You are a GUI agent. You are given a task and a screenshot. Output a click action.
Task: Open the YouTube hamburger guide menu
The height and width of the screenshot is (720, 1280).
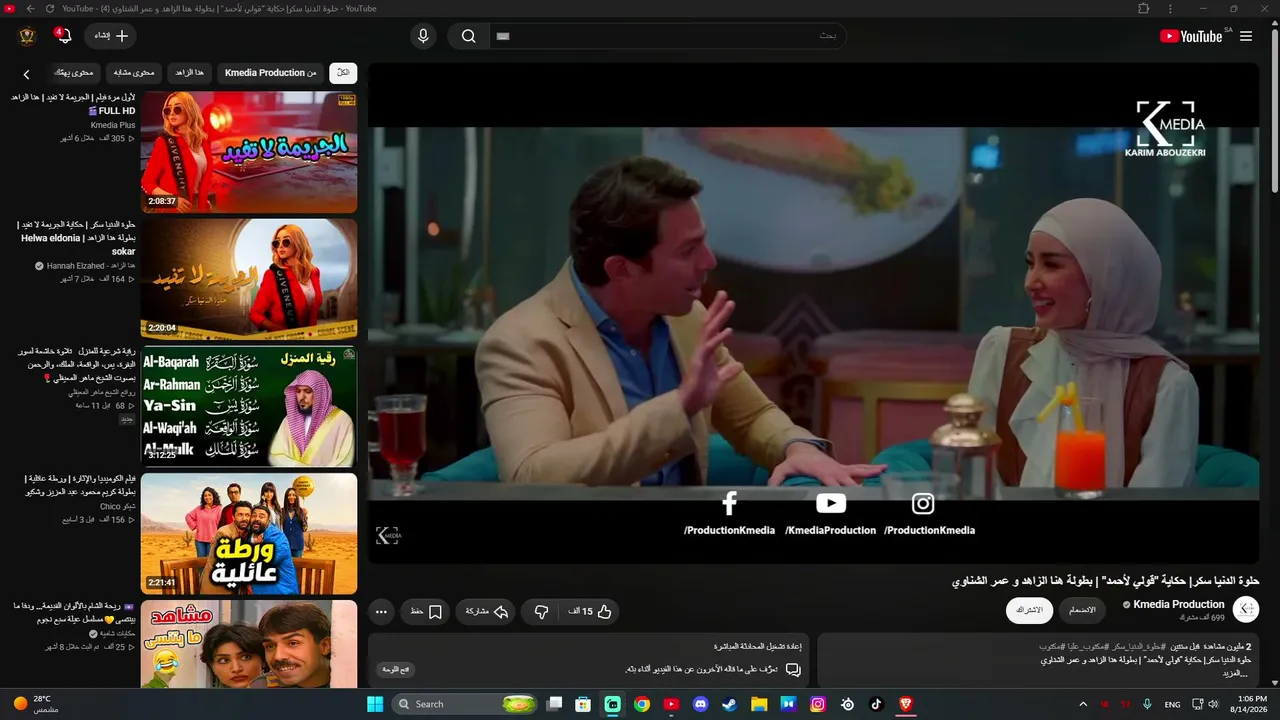pos(1246,36)
